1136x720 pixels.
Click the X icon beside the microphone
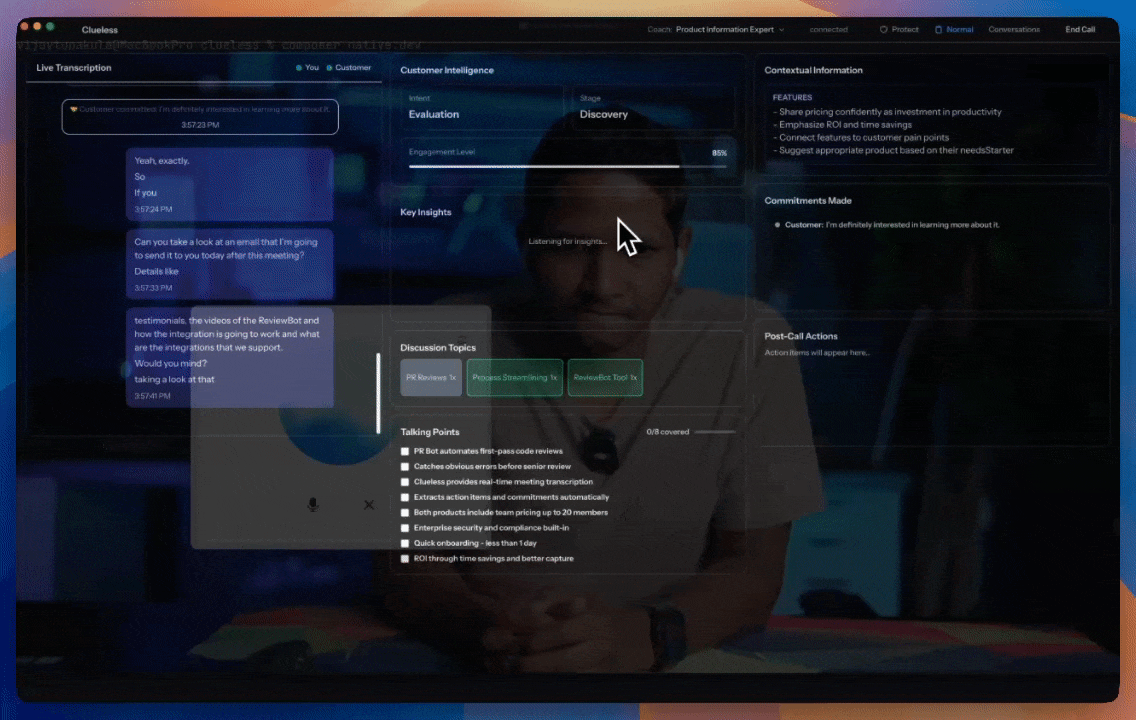pyautogui.click(x=369, y=505)
